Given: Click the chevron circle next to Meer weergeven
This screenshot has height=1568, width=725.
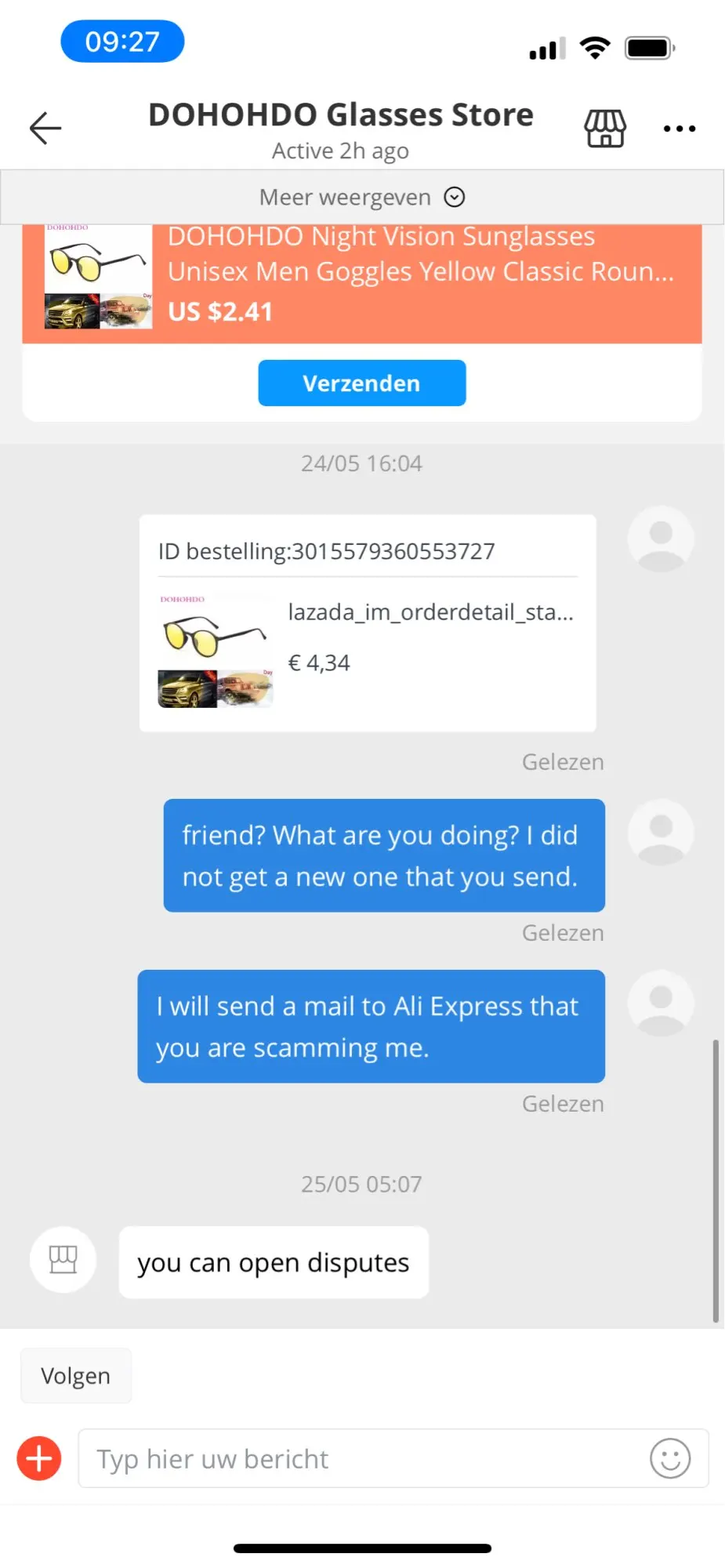Looking at the screenshot, I should pos(455,197).
